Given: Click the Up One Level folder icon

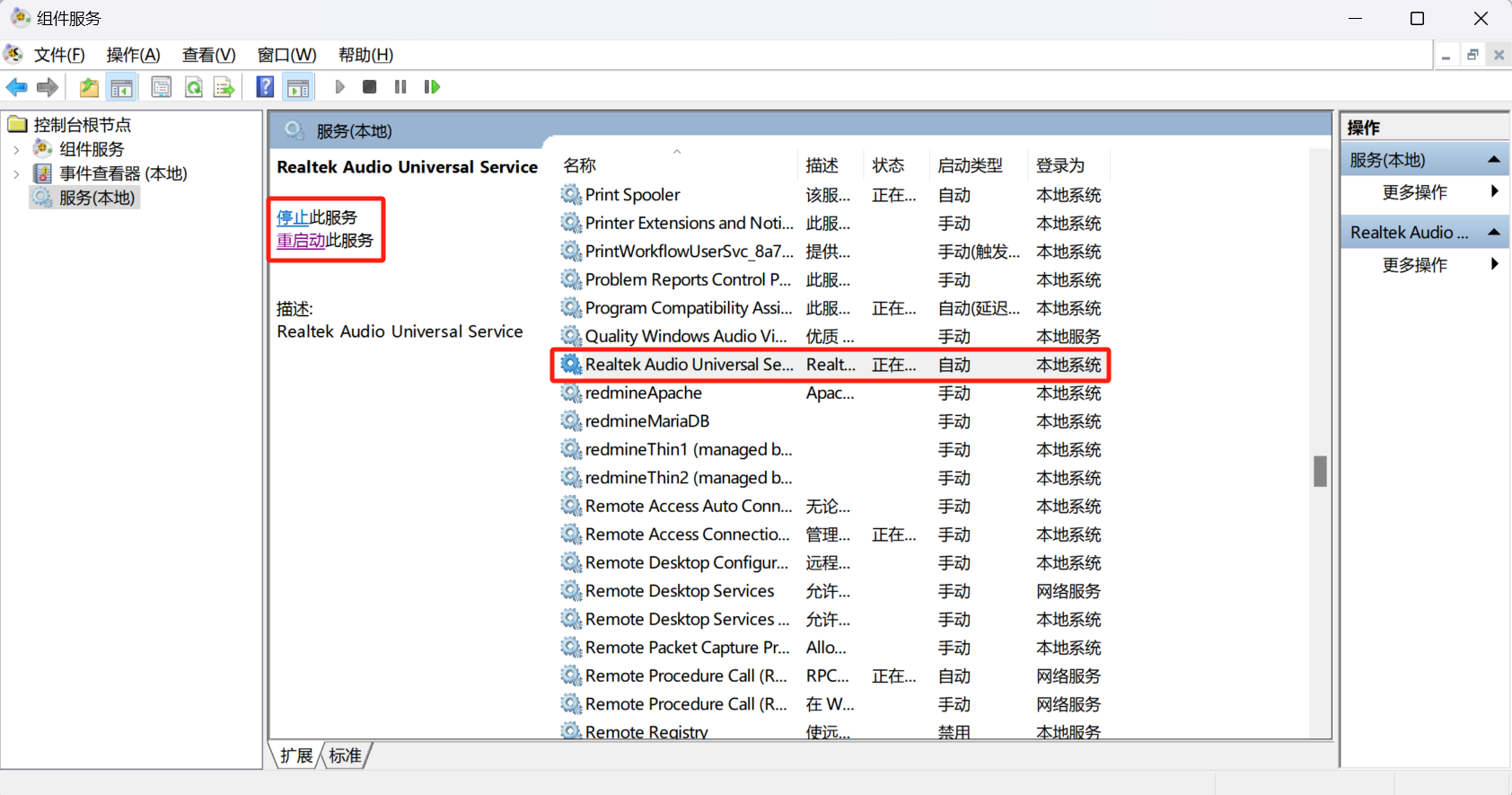Looking at the screenshot, I should click(89, 87).
